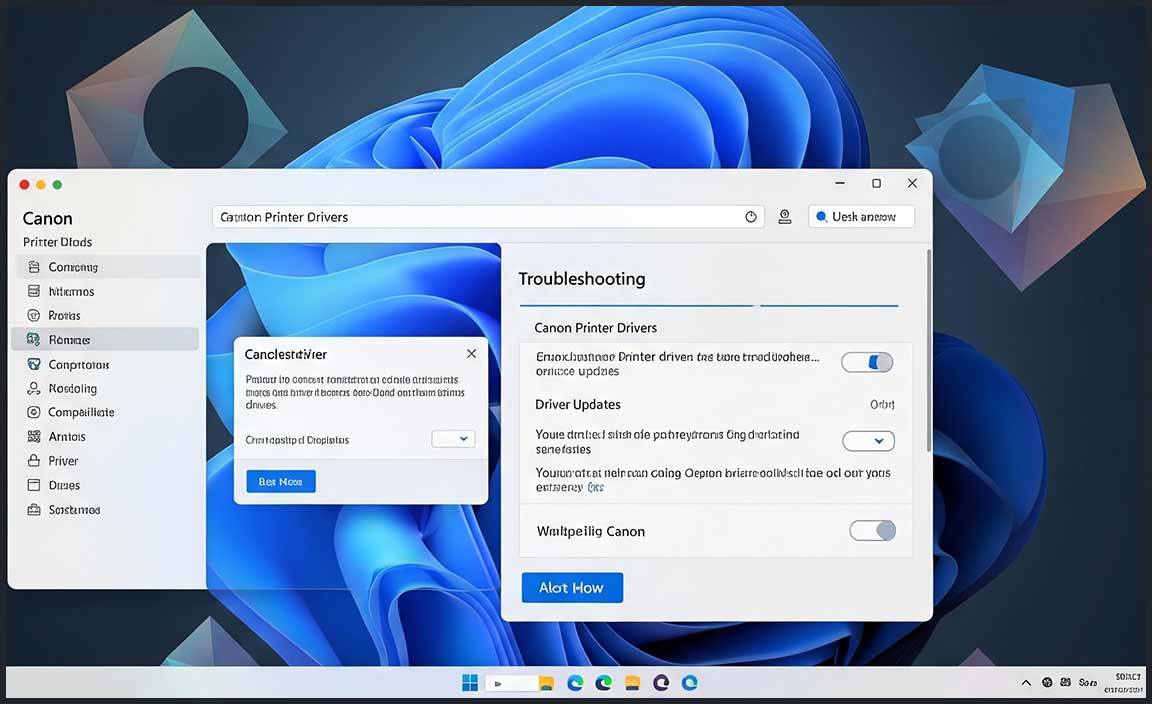The image size is (1152, 704).
Task: Toggle the Printer driver updates switch
Action: 867,362
